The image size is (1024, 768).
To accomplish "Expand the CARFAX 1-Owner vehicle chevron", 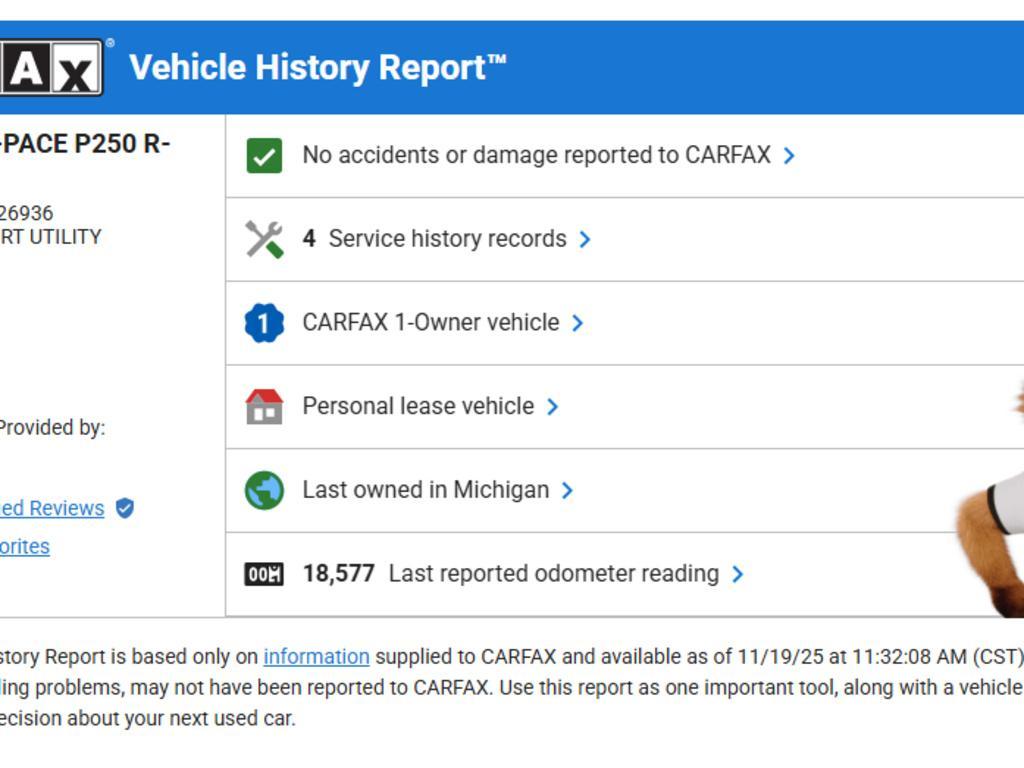I will (577, 323).
